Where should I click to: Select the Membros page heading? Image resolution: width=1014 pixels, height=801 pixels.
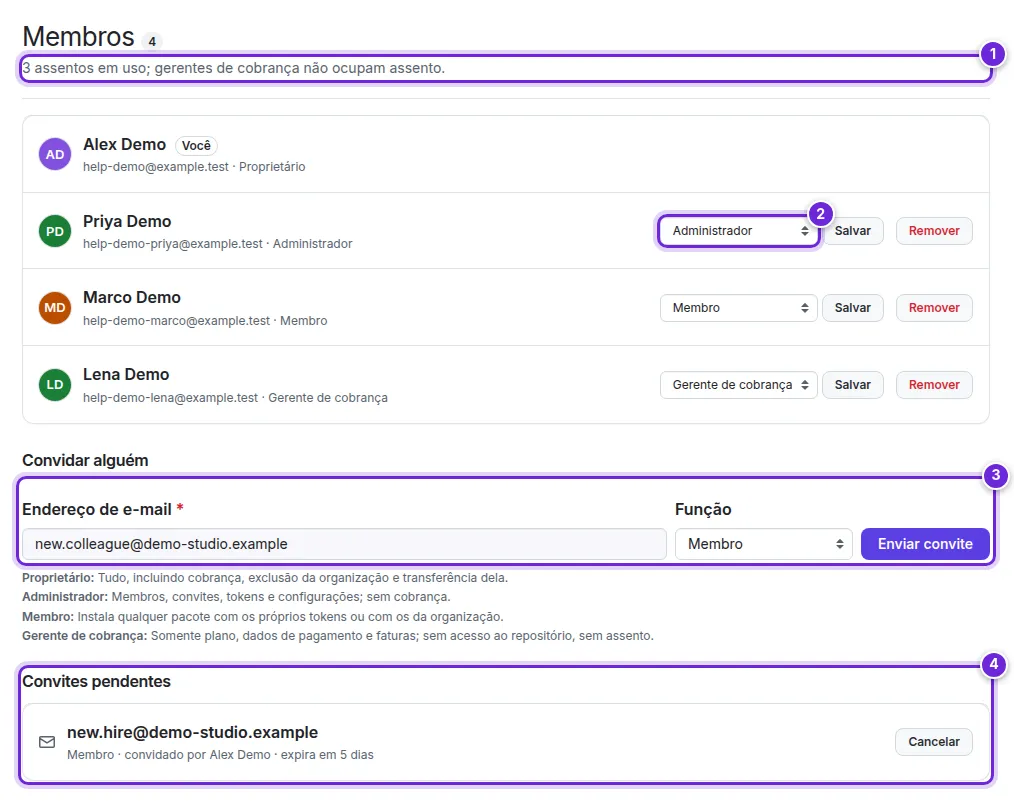tap(78, 36)
